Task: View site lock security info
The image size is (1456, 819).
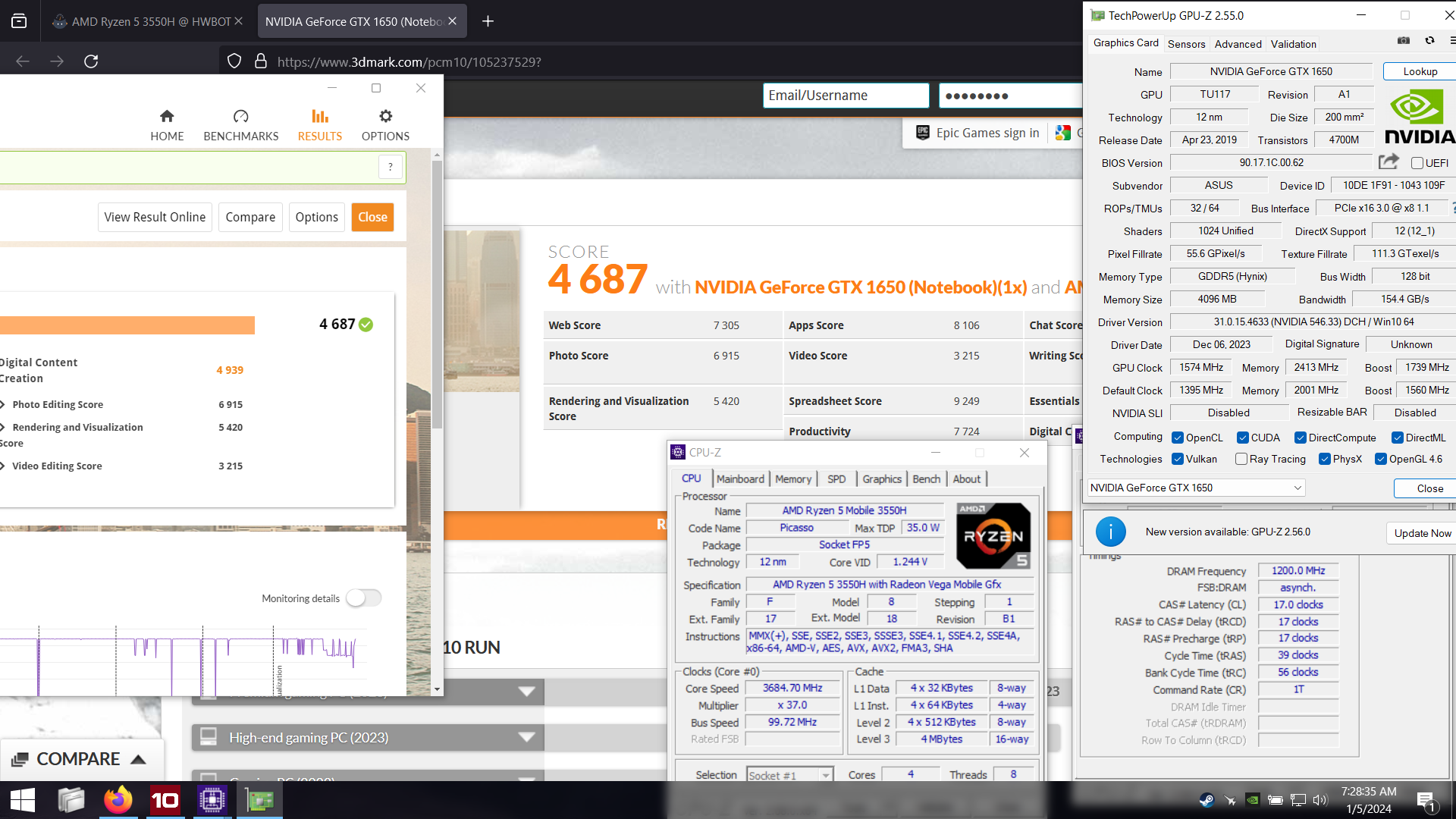Action: pyautogui.click(x=261, y=61)
